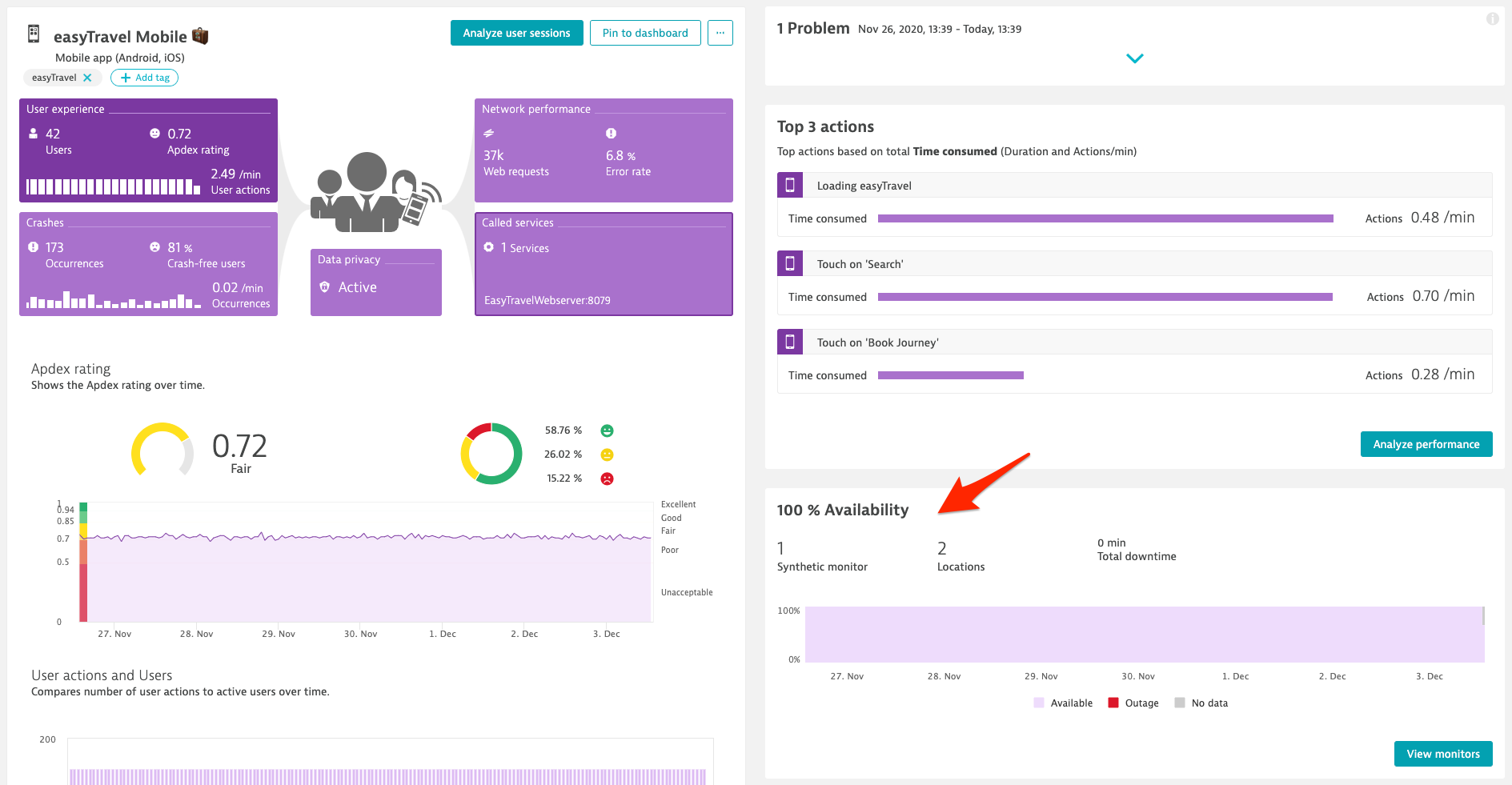1512x785 pixels.
Task: Toggle Outage legend in availability chart
Action: tap(1133, 703)
